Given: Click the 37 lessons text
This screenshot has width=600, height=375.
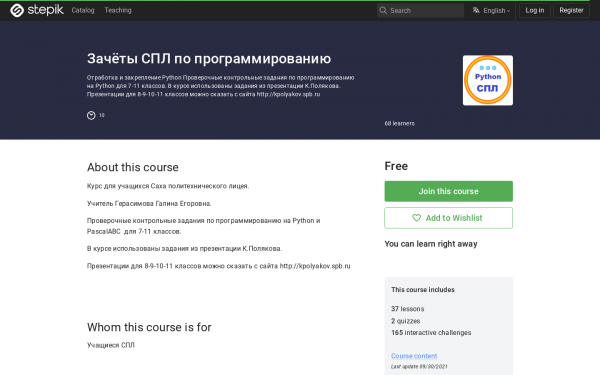Looking at the screenshot, I should (x=408, y=309).
